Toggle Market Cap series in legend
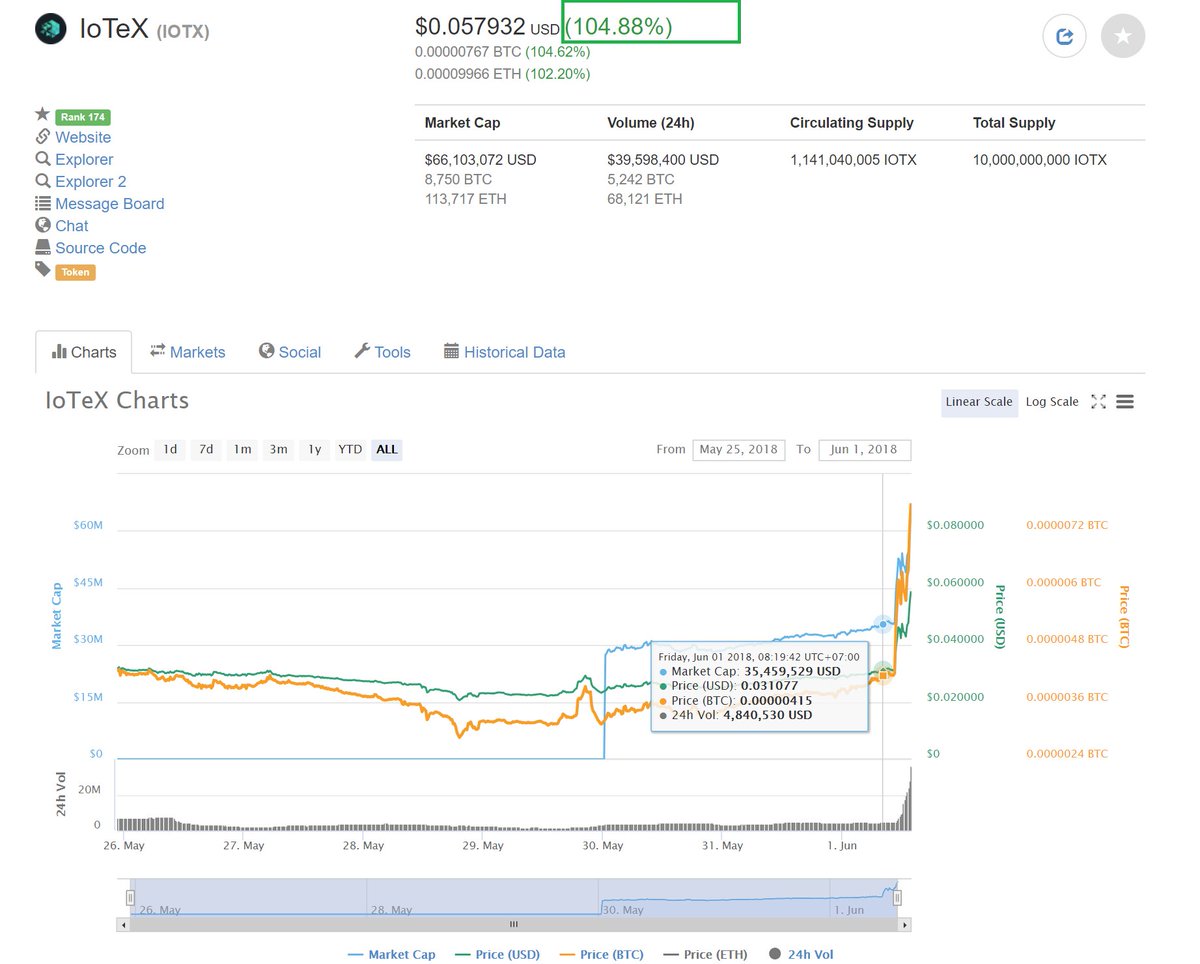Viewport: 1200px width, 964px height. coord(392,954)
